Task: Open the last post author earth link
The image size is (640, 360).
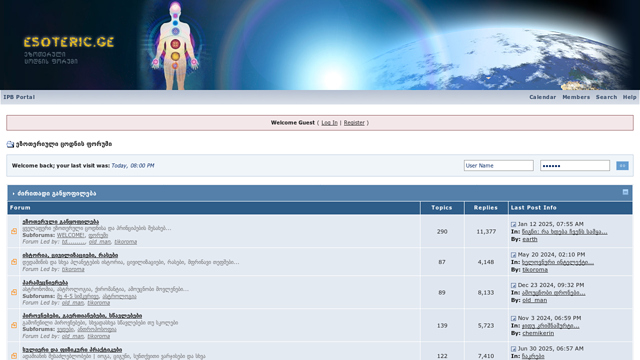Action: pos(530,239)
